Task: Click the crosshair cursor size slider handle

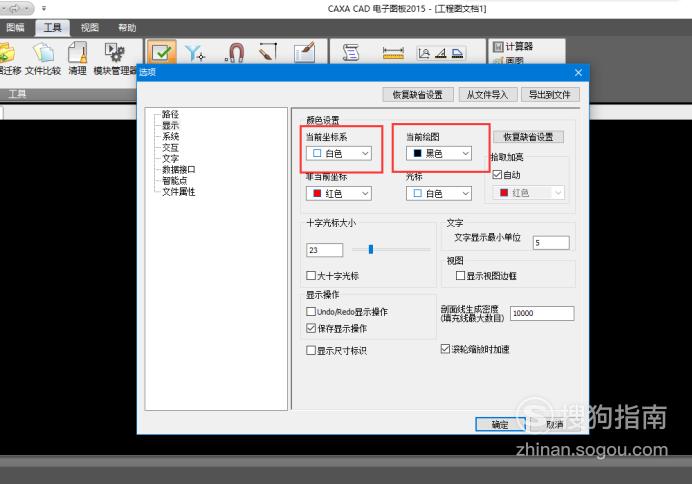Action: (x=371, y=250)
